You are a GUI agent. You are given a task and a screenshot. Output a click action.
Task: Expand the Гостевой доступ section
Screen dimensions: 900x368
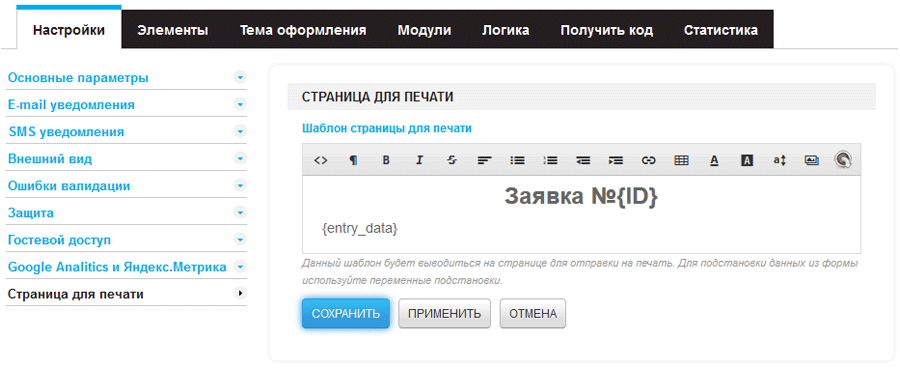click(240, 239)
